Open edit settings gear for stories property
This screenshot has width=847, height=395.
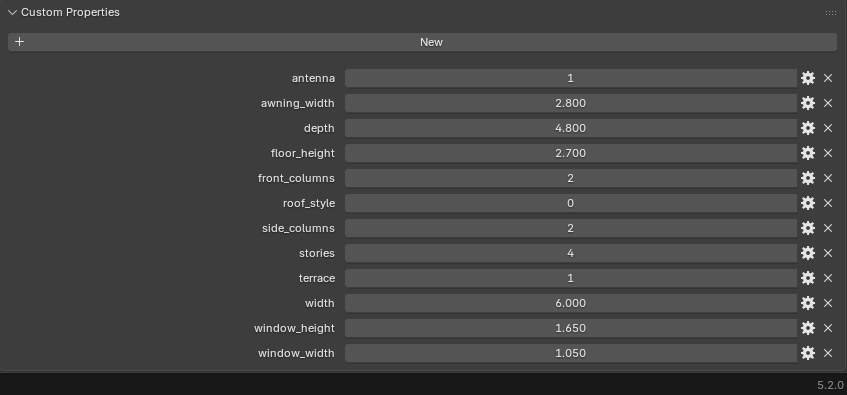pos(808,253)
